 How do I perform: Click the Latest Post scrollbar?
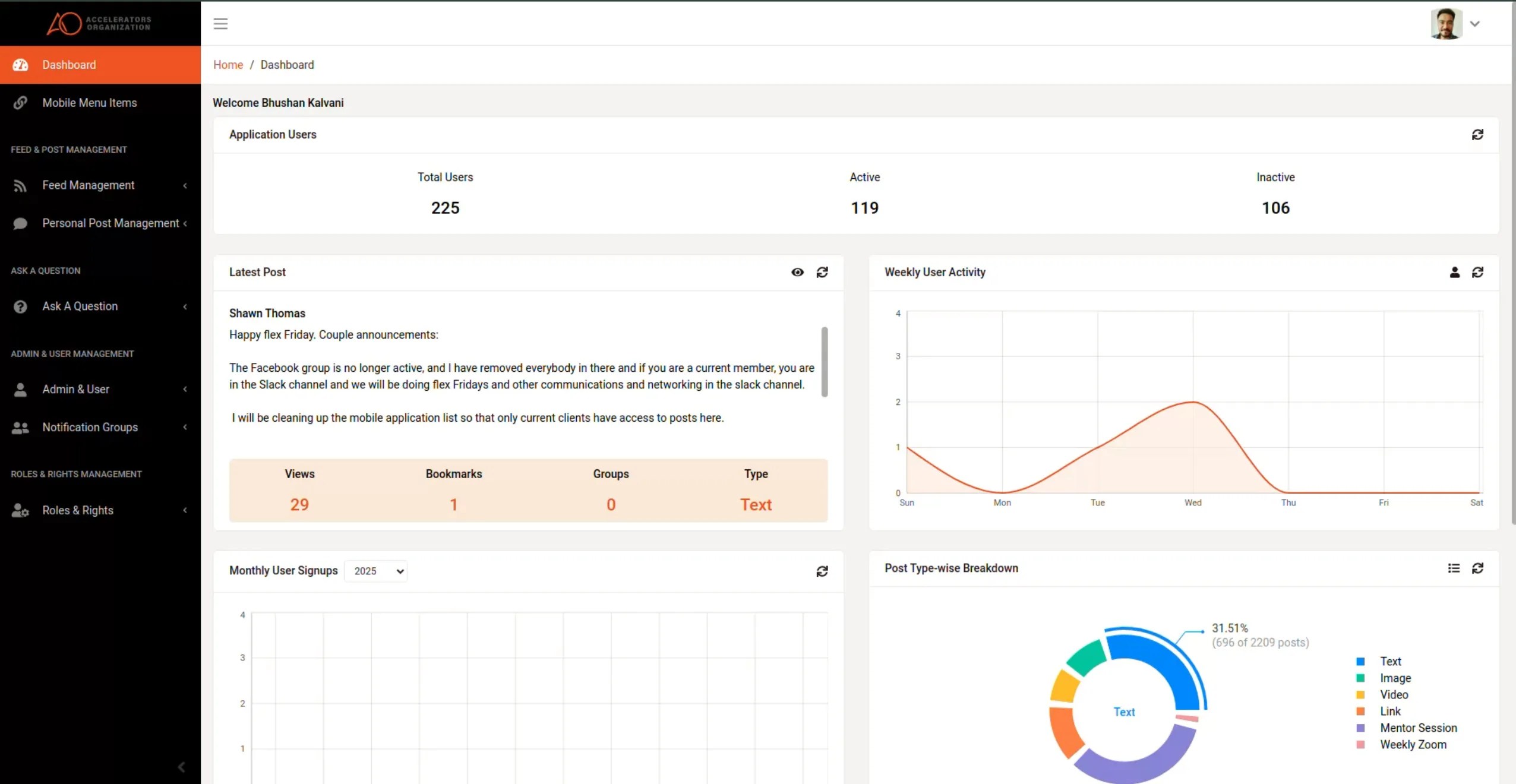coord(825,361)
